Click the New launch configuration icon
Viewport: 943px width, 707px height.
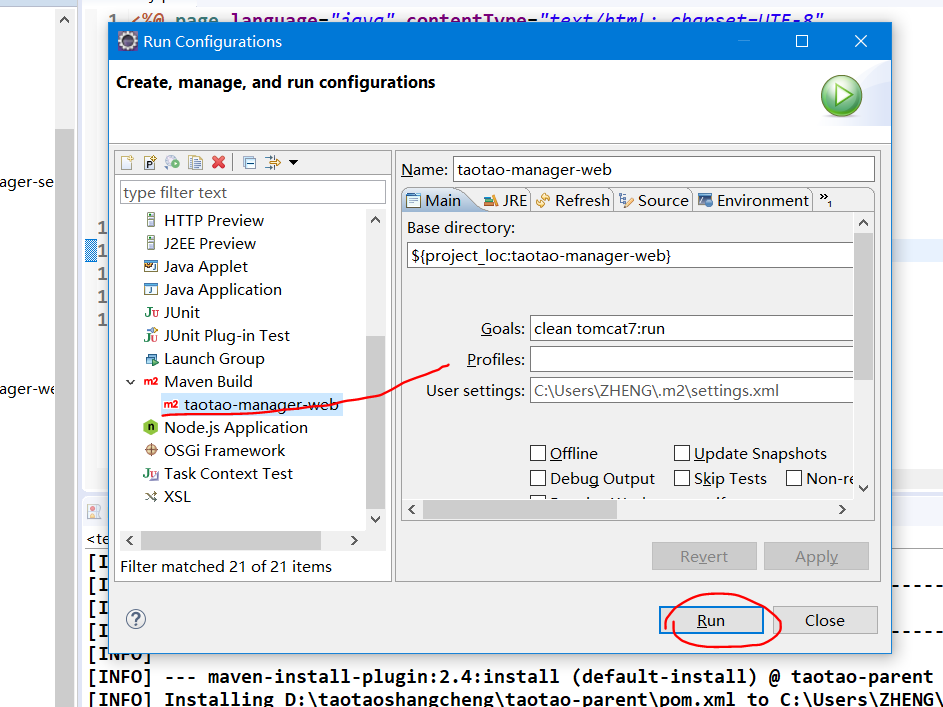tap(127, 162)
